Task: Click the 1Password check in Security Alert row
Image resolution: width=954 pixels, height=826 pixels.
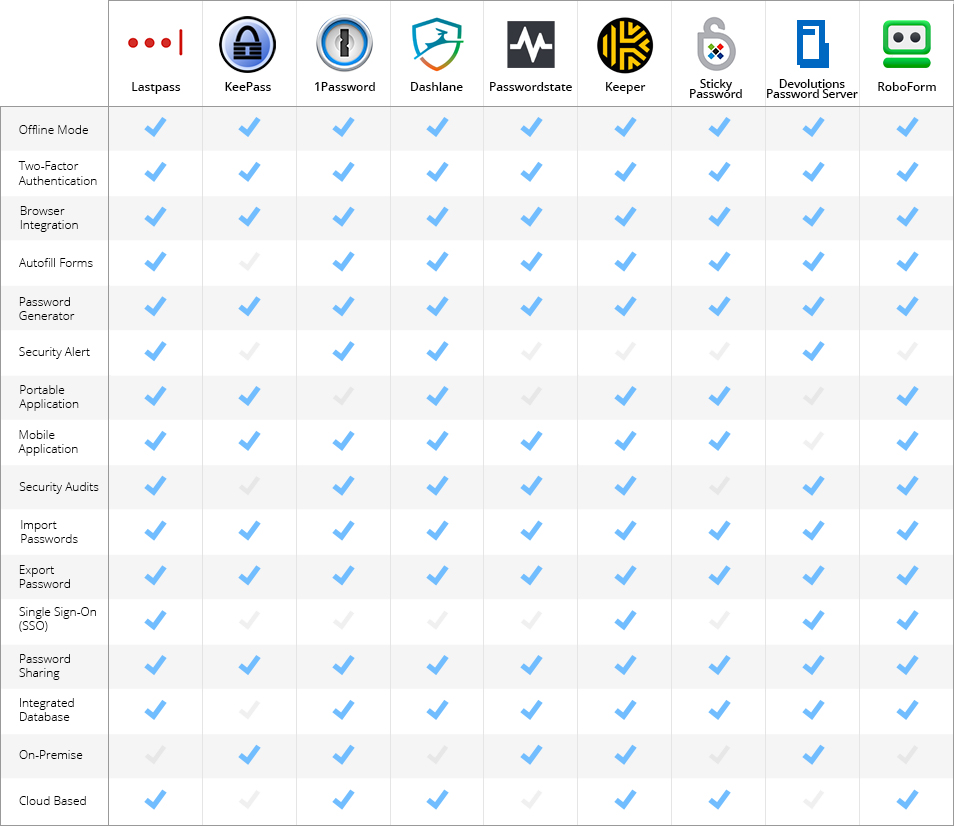Action: (x=344, y=351)
